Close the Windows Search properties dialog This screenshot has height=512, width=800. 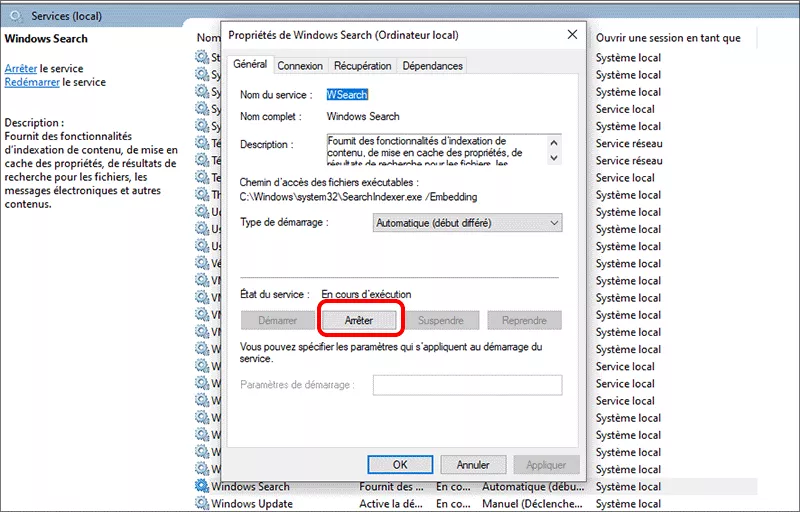[572, 34]
